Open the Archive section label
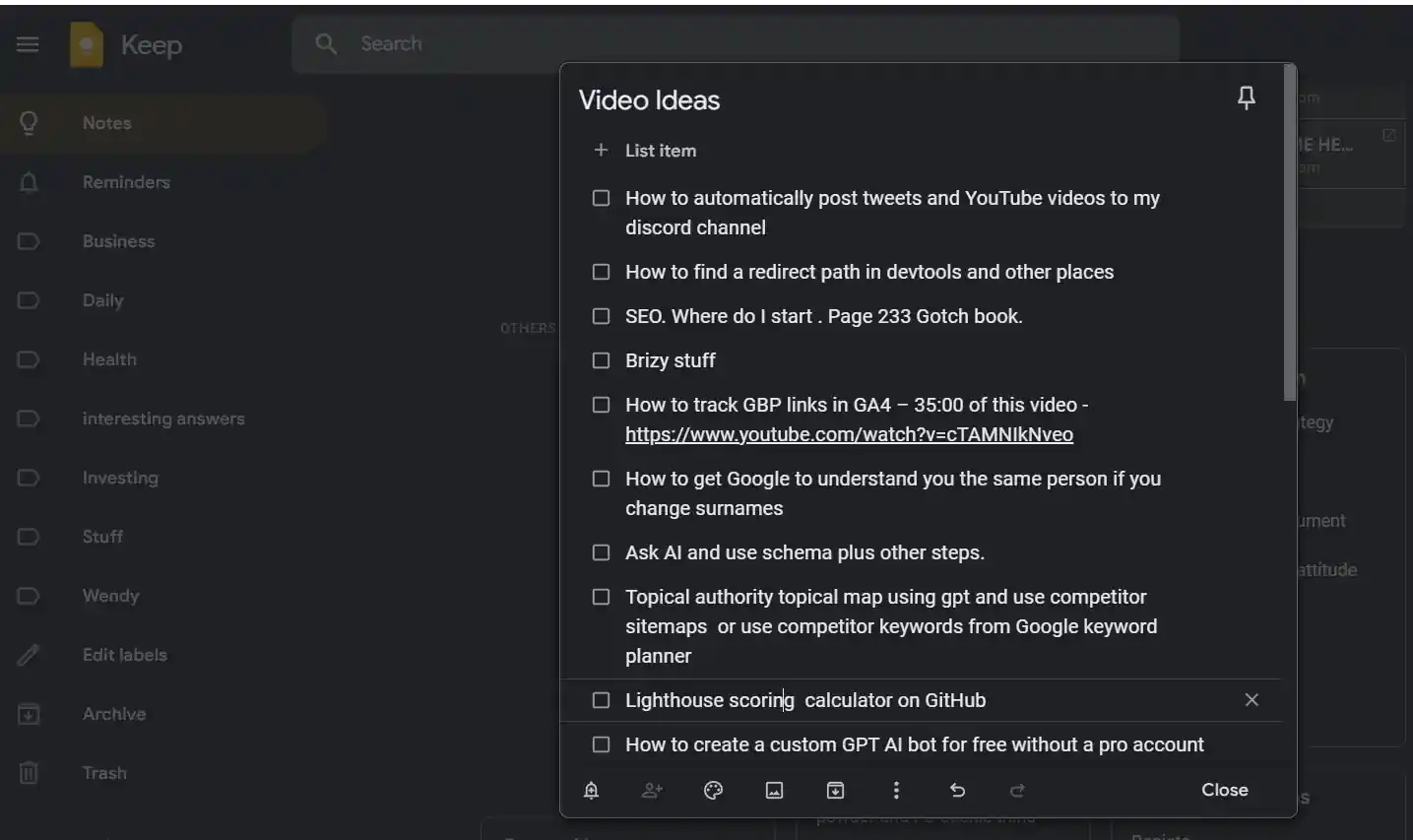Screen dimensions: 1413x840 point(114,714)
